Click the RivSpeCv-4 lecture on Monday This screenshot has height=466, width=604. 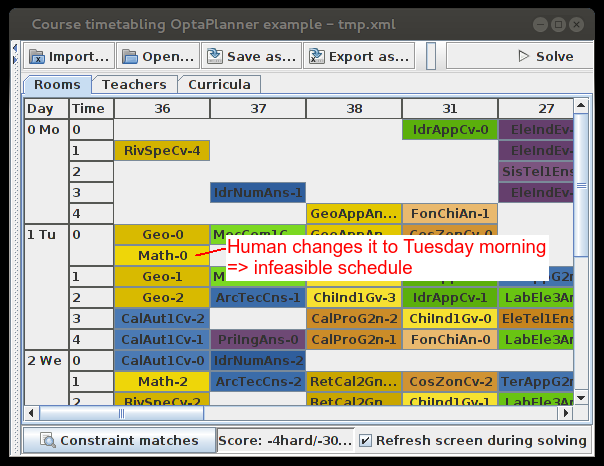(162, 151)
